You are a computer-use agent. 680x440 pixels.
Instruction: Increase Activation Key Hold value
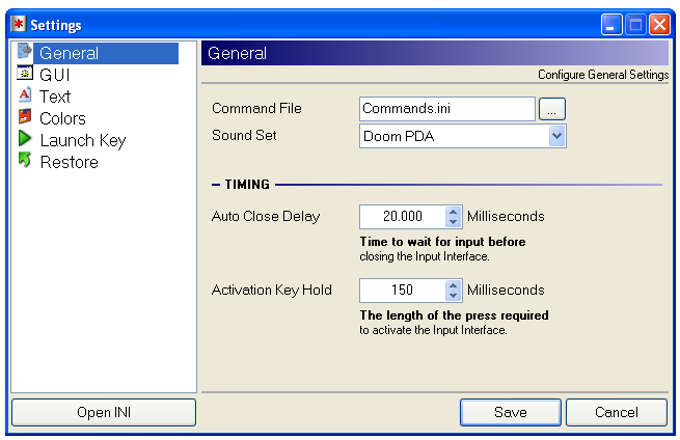click(453, 285)
